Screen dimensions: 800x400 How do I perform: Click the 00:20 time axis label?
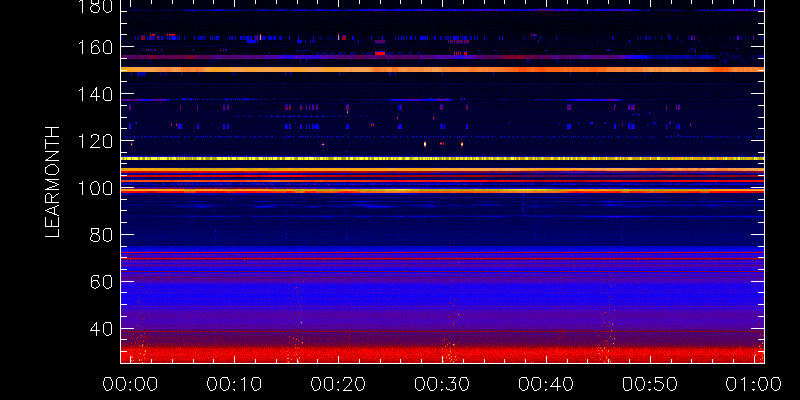pos(338,384)
